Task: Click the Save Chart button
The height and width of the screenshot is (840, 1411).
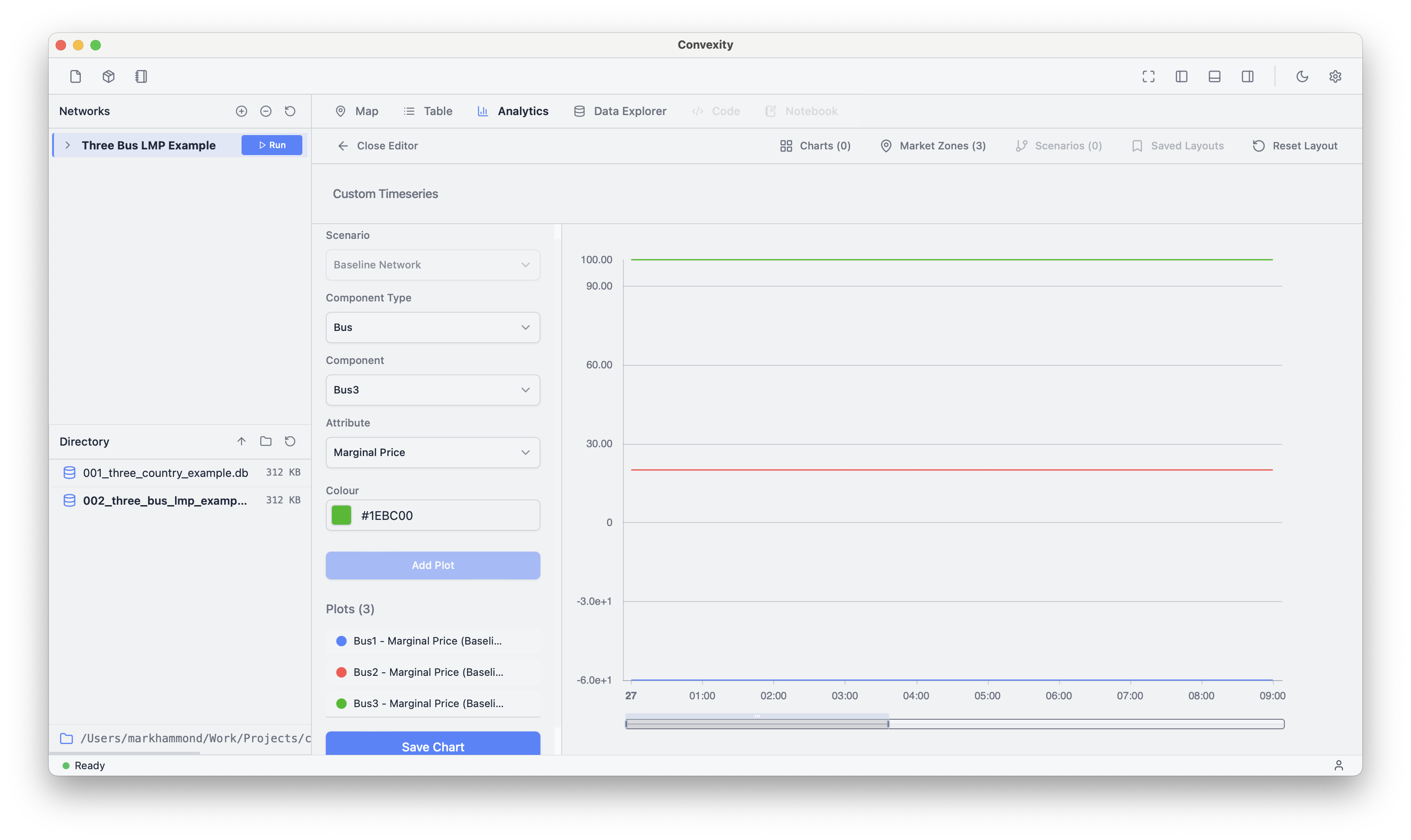Action: coord(432,745)
